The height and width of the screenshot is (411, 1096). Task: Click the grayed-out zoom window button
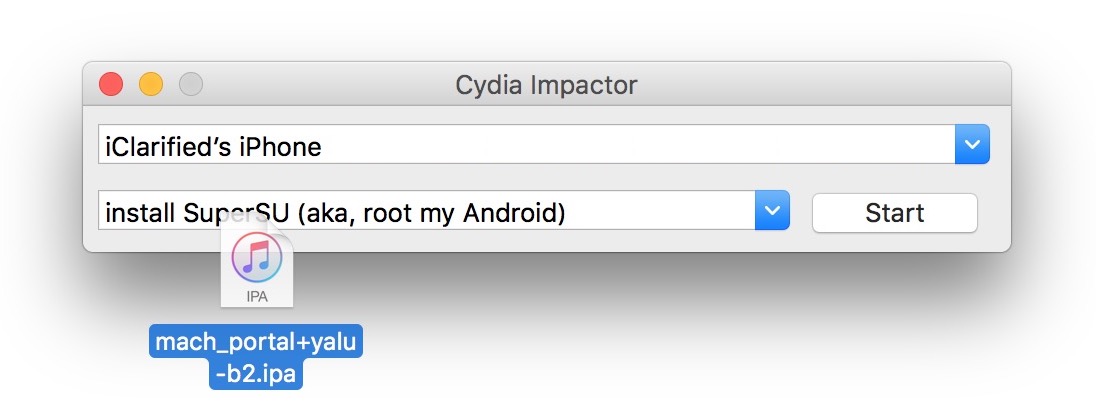(x=191, y=85)
